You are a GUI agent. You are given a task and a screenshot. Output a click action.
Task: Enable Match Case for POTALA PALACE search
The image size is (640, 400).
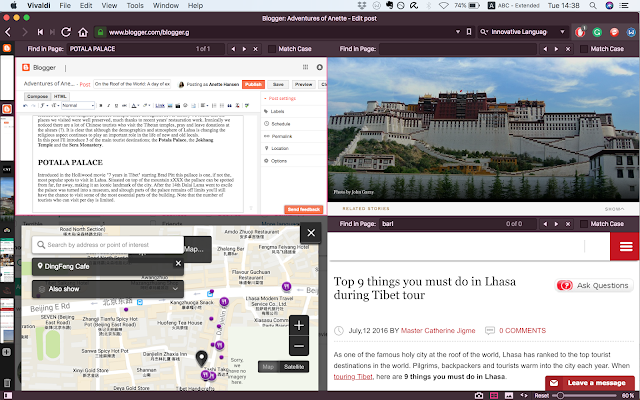[272, 49]
